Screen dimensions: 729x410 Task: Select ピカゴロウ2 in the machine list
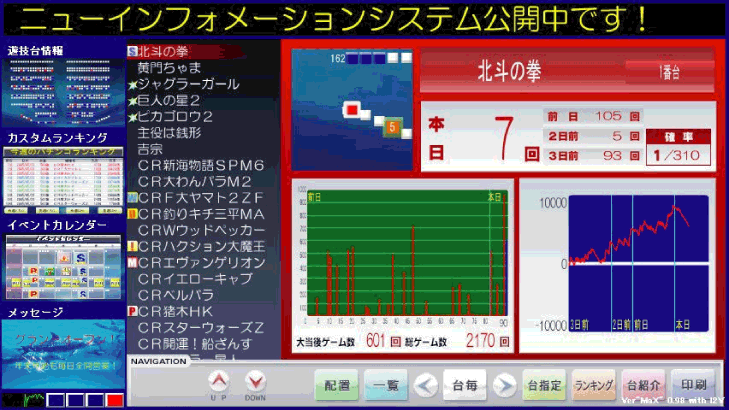click(175, 117)
